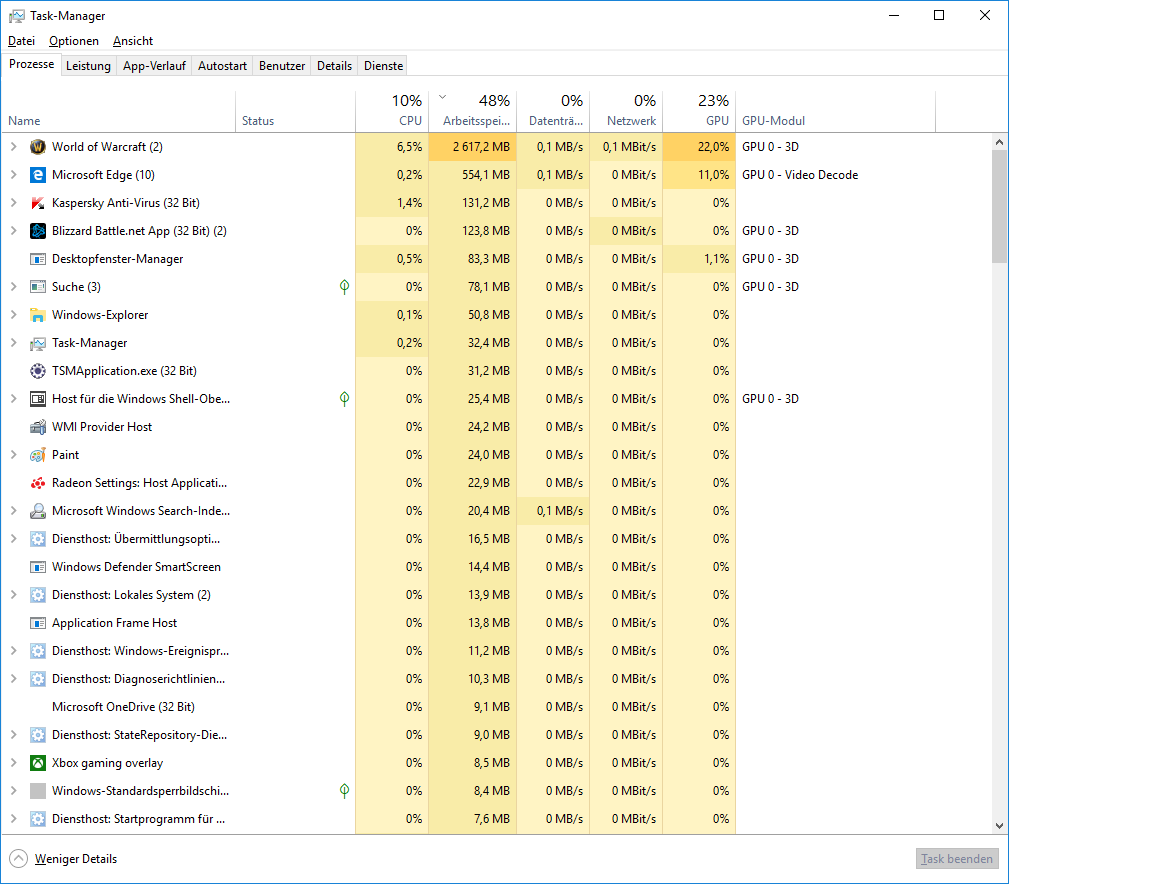Click the scrollbar down arrow
This screenshot has height=884, width=1152.
(999, 826)
